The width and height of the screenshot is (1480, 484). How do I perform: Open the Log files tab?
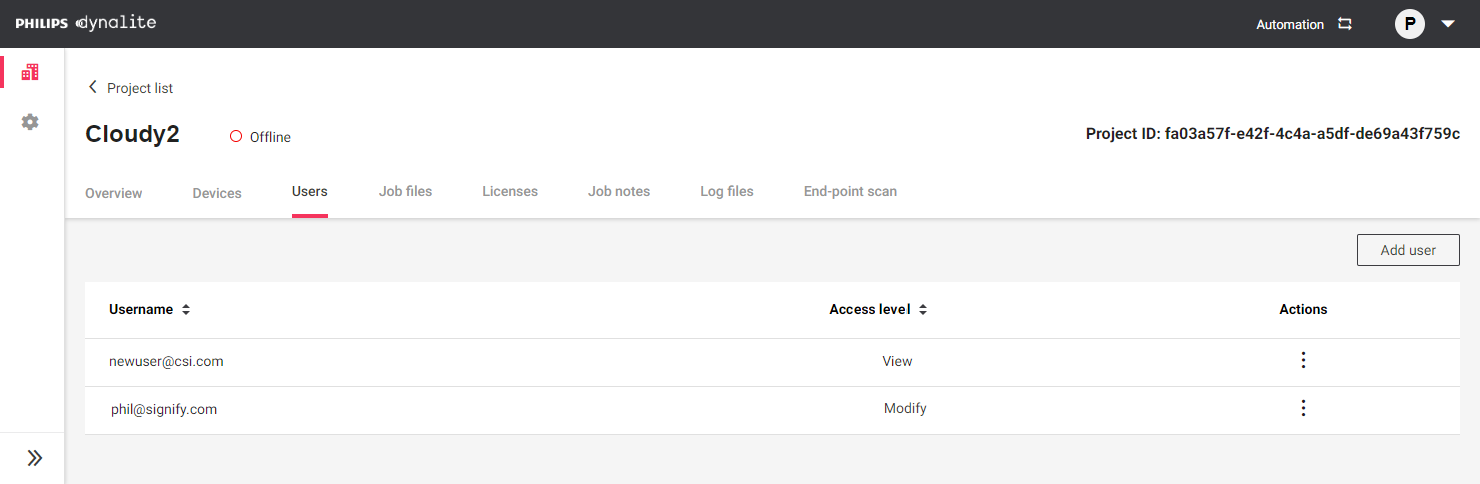pos(726,191)
